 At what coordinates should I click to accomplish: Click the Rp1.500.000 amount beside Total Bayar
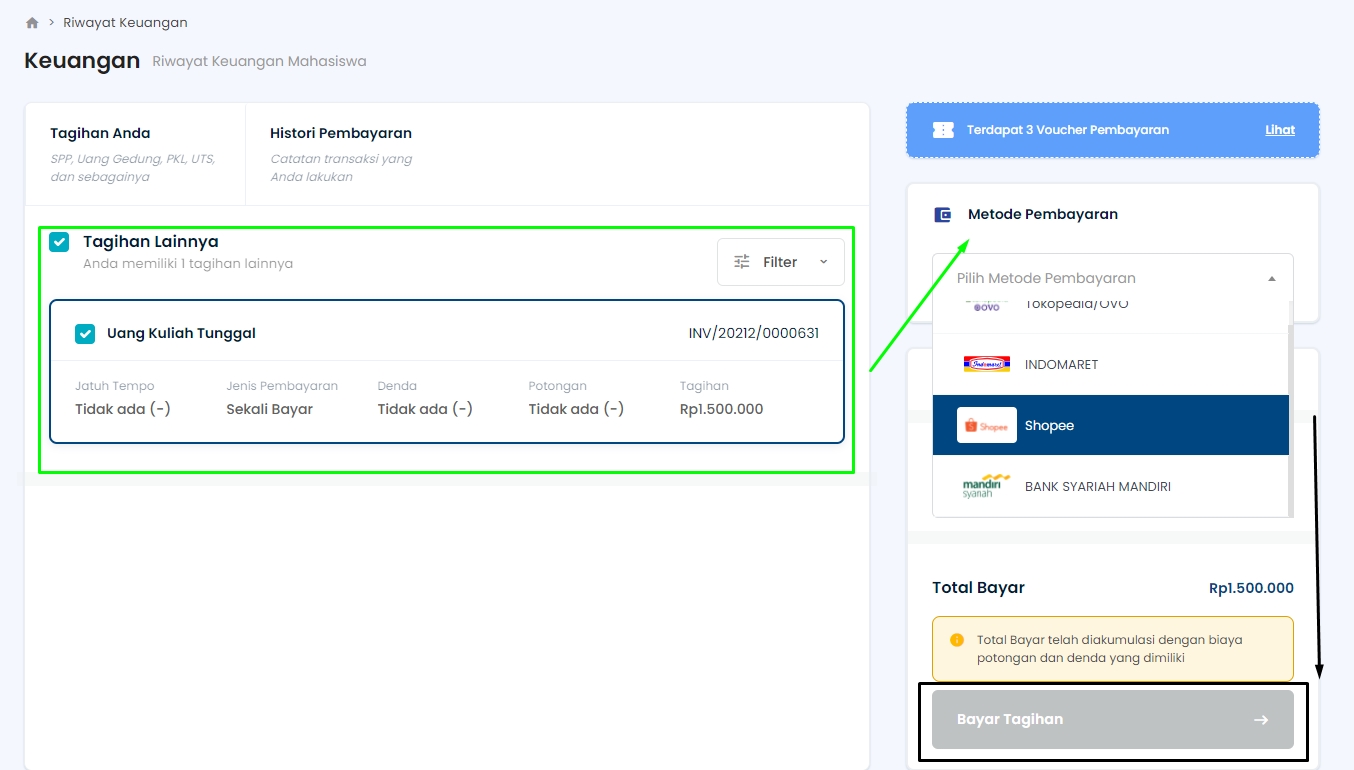click(x=1251, y=588)
